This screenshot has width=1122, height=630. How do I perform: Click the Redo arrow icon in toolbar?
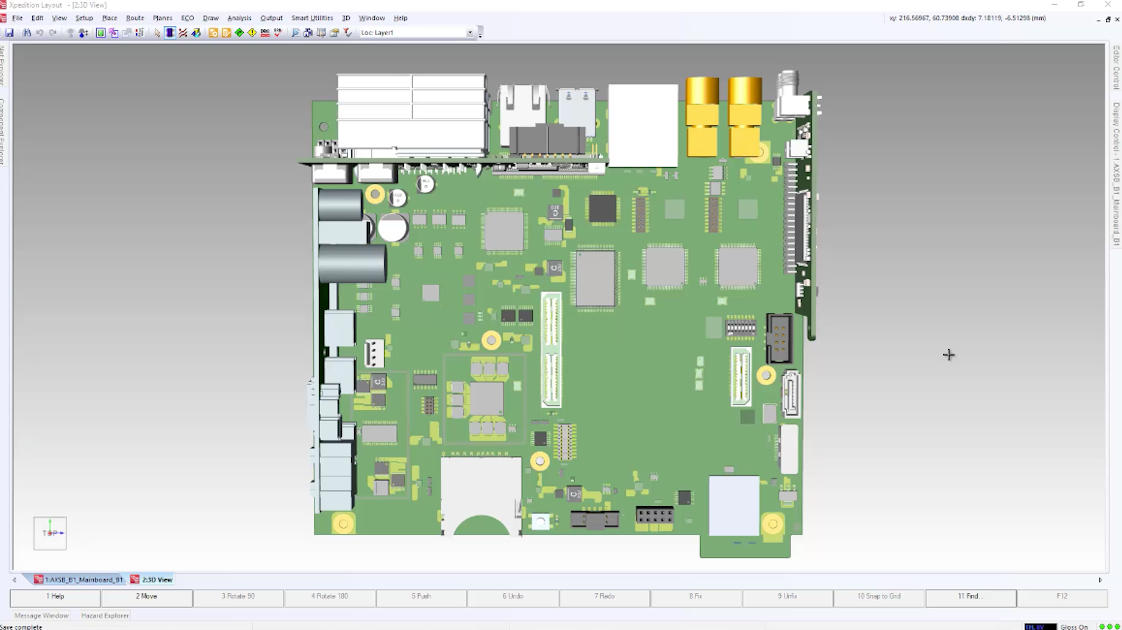pos(53,33)
